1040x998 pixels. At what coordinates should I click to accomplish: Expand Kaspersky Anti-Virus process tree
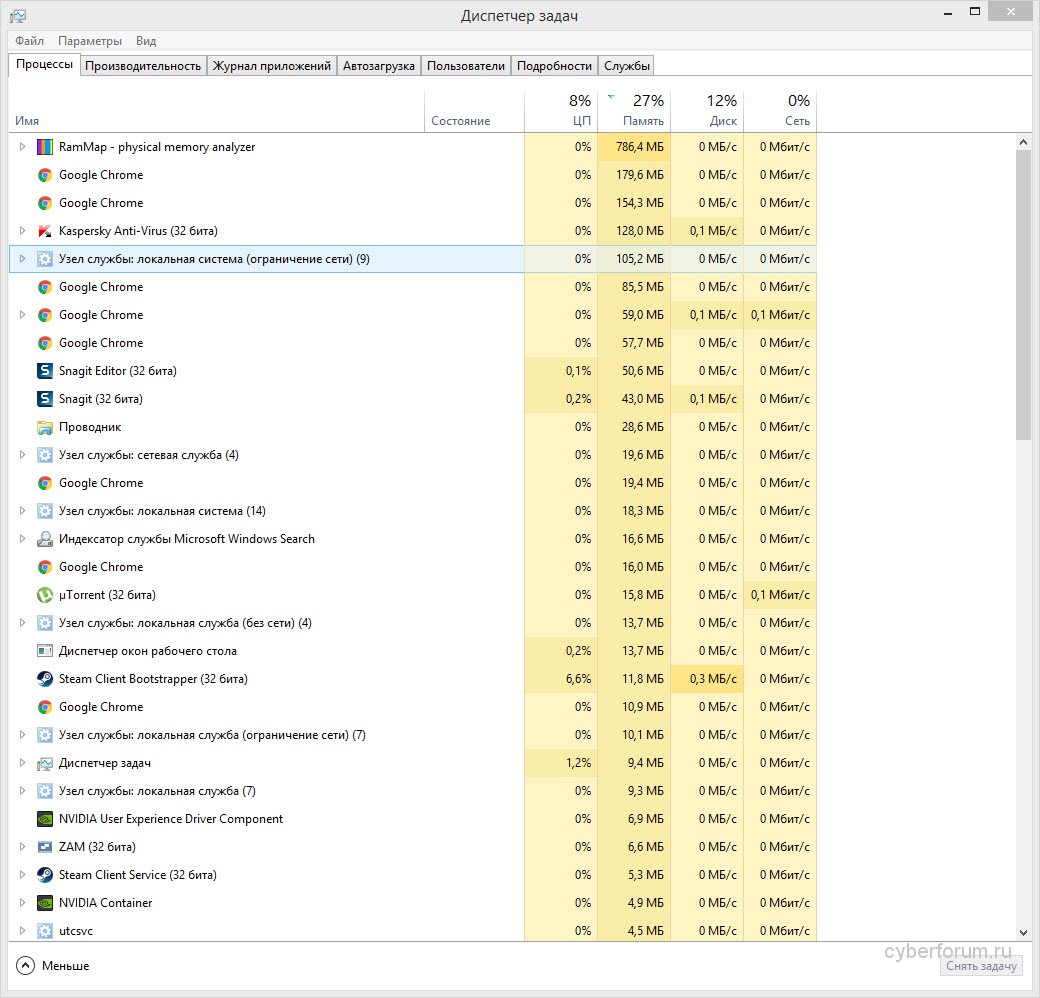pos(23,231)
